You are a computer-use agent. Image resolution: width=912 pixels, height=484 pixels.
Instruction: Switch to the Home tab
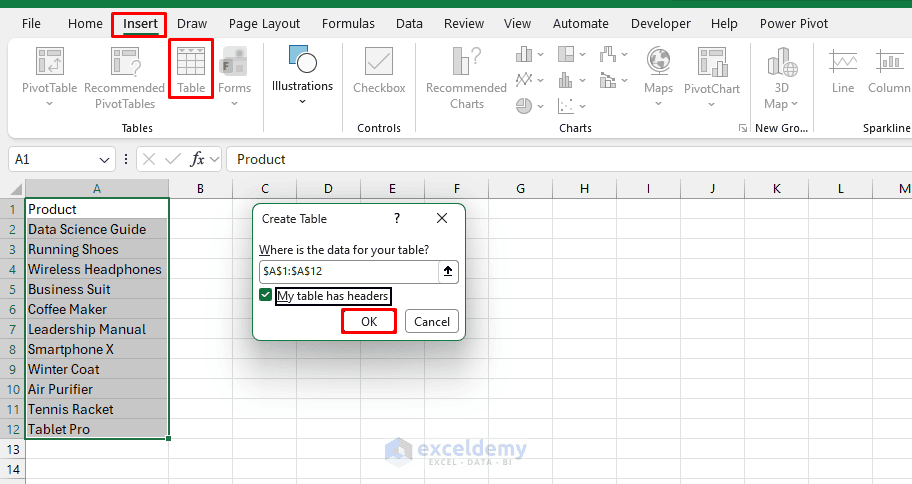pos(85,24)
